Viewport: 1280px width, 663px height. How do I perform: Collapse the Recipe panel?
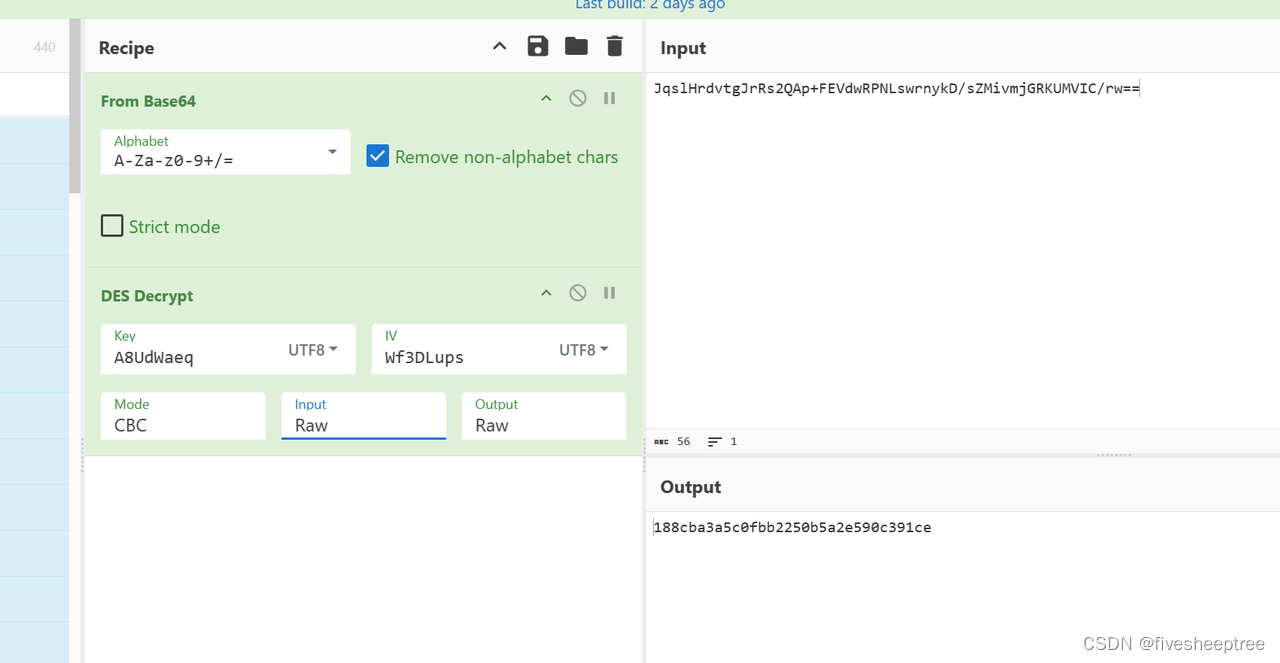pos(499,45)
